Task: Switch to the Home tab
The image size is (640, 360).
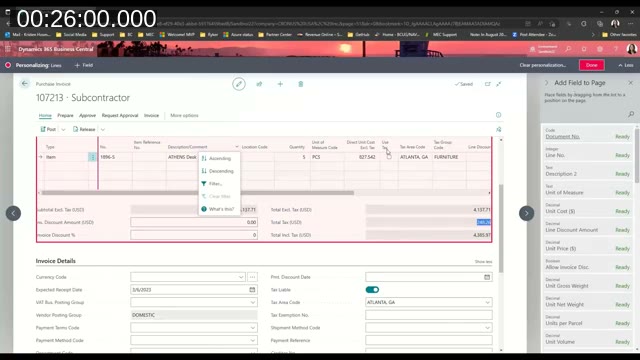Action: click(x=45, y=116)
